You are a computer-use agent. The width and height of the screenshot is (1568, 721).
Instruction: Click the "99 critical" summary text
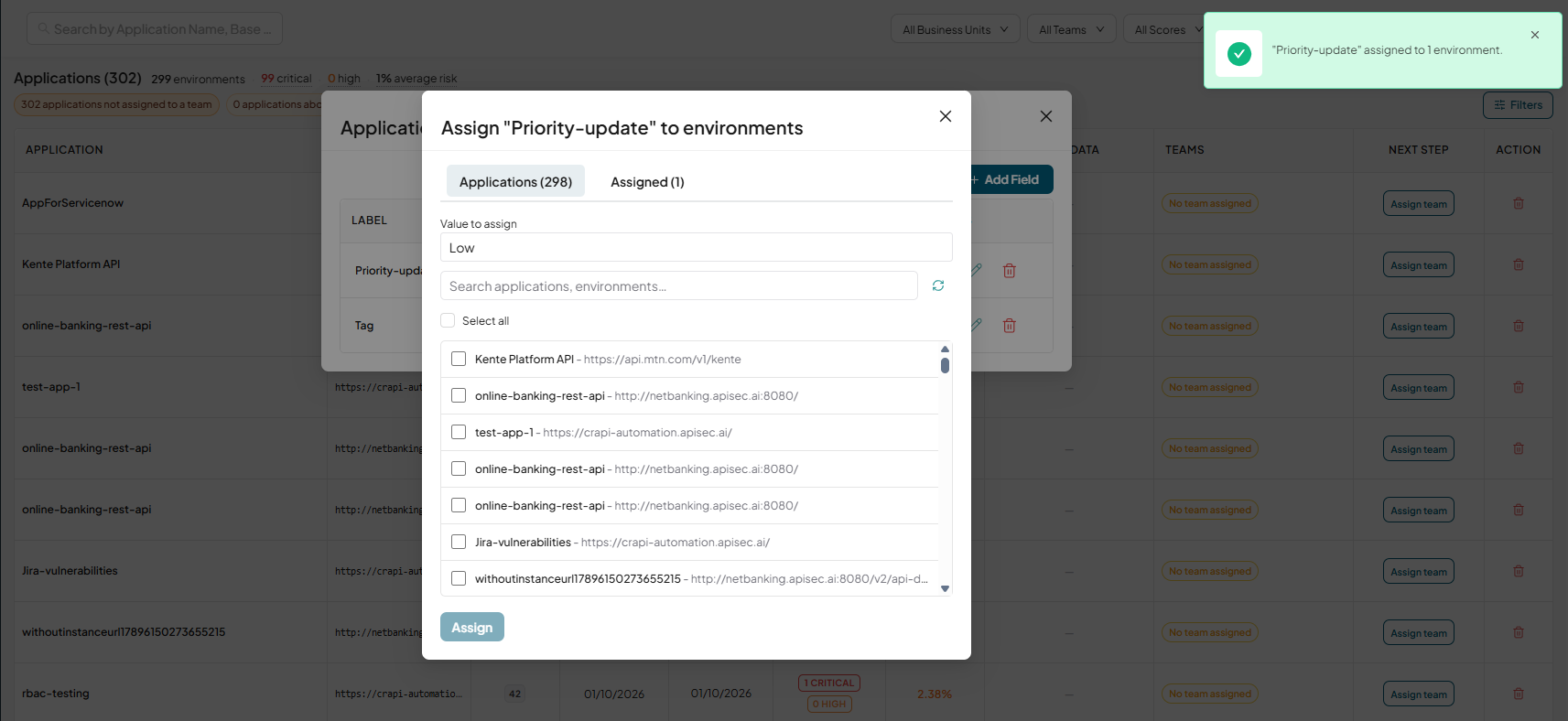point(287,79)
